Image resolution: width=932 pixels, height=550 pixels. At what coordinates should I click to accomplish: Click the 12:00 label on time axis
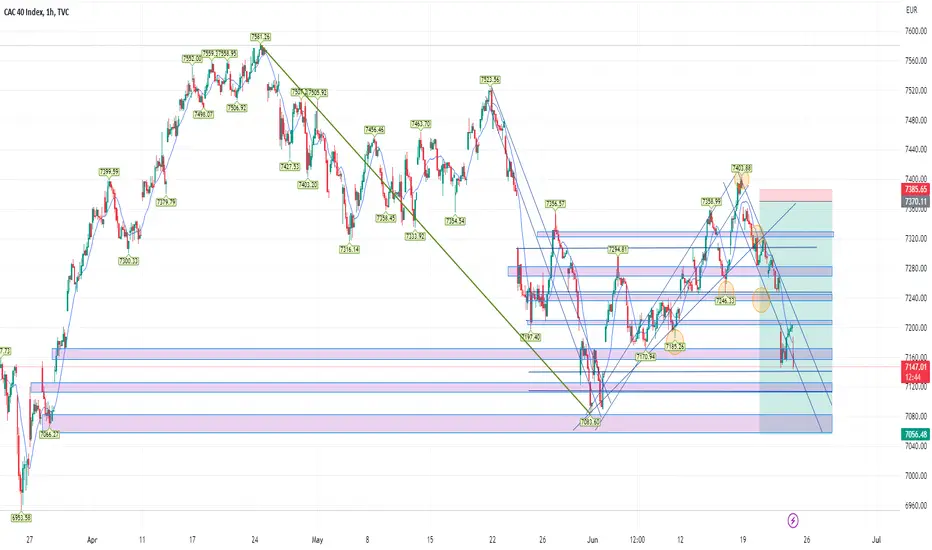coord(637,540)
